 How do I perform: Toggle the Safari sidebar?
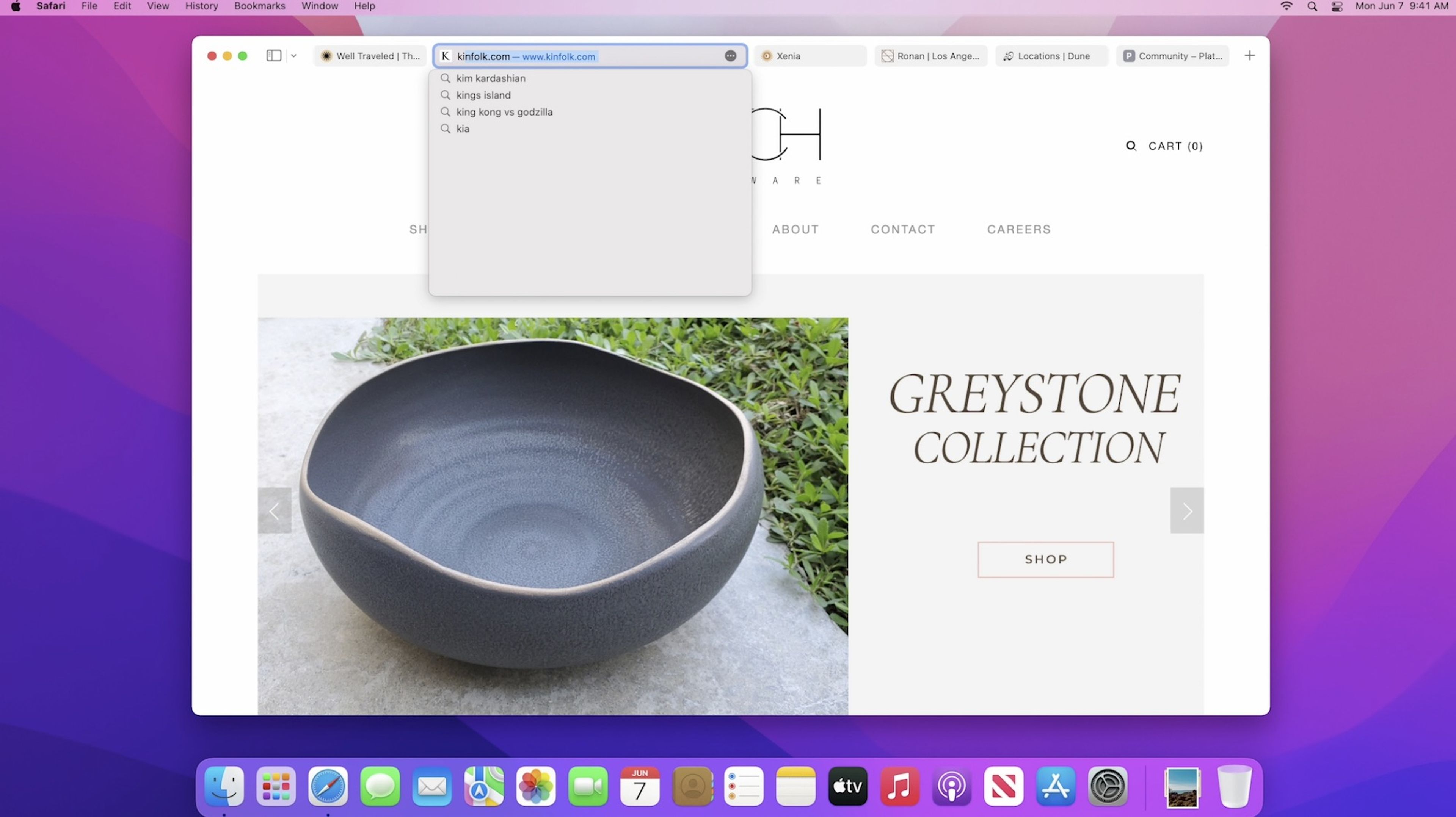click(x=273, y=55)
